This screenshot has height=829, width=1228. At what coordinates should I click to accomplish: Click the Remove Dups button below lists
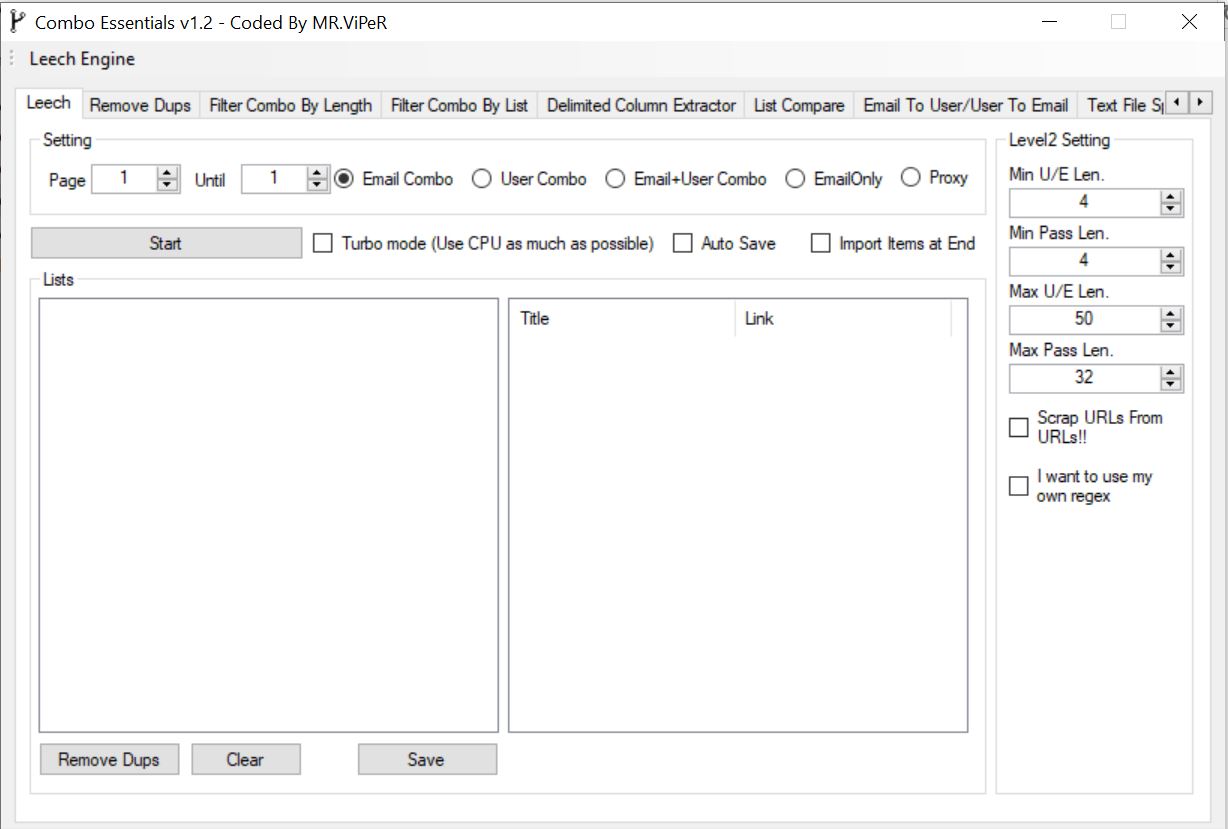coord(109,759)
